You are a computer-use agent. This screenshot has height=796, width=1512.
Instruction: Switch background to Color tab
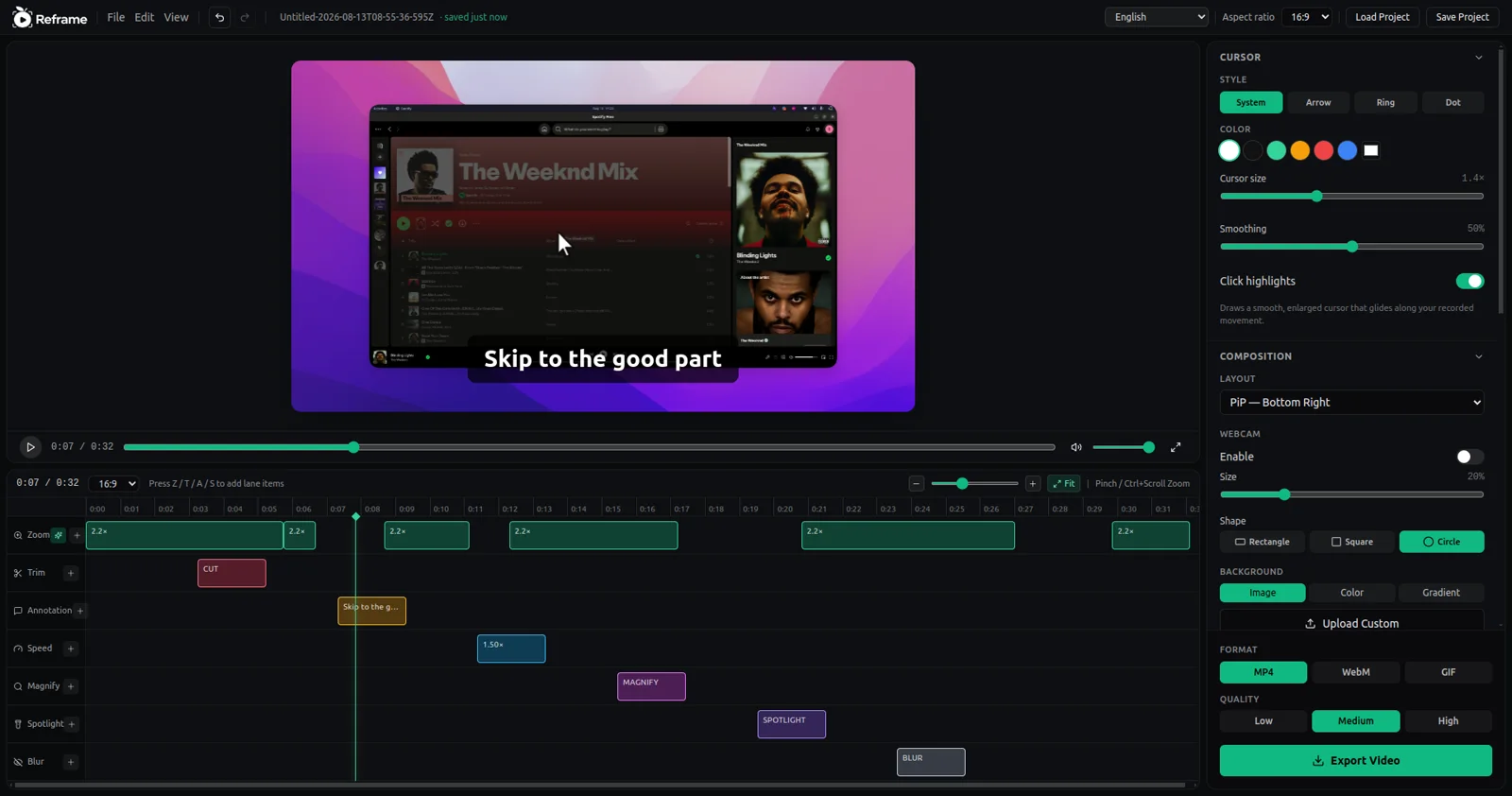[1351, 593]
